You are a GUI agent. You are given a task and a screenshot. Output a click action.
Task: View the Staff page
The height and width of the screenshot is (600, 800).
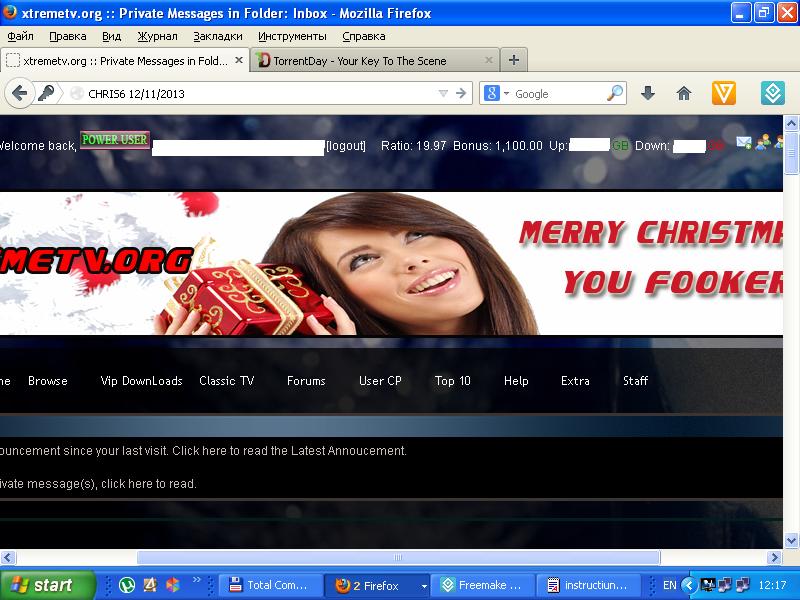(635, 381)
